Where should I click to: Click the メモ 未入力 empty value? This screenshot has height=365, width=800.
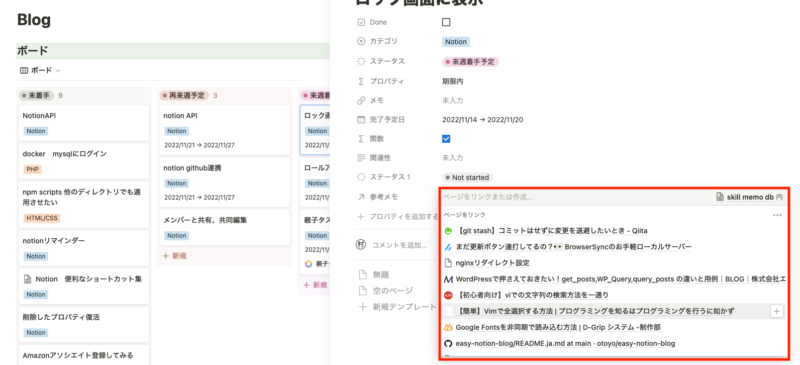coord(453,101)
